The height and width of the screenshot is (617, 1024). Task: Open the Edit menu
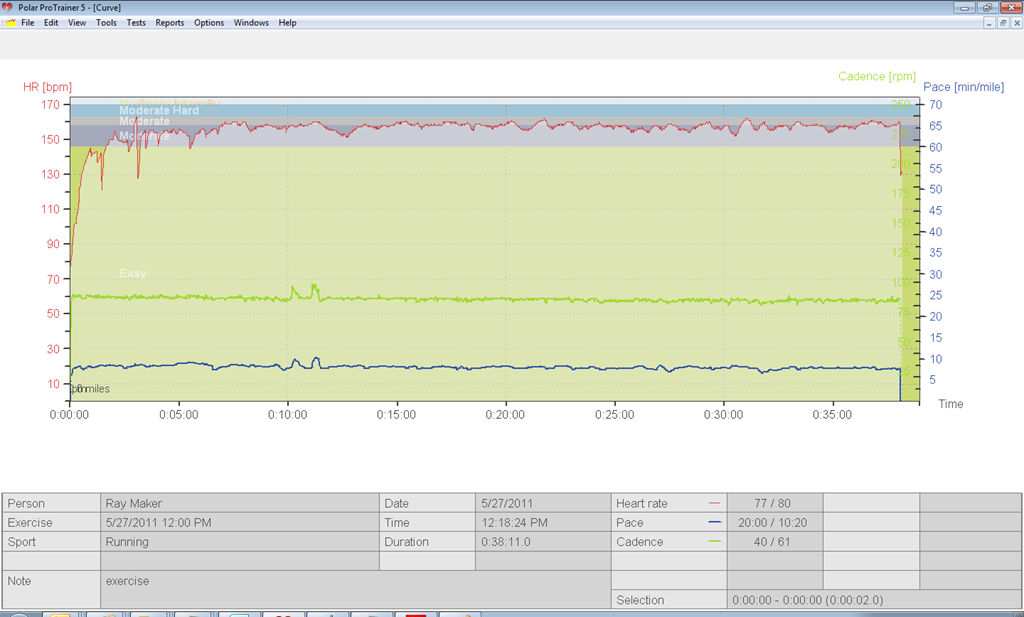click(x=51, y=23)
